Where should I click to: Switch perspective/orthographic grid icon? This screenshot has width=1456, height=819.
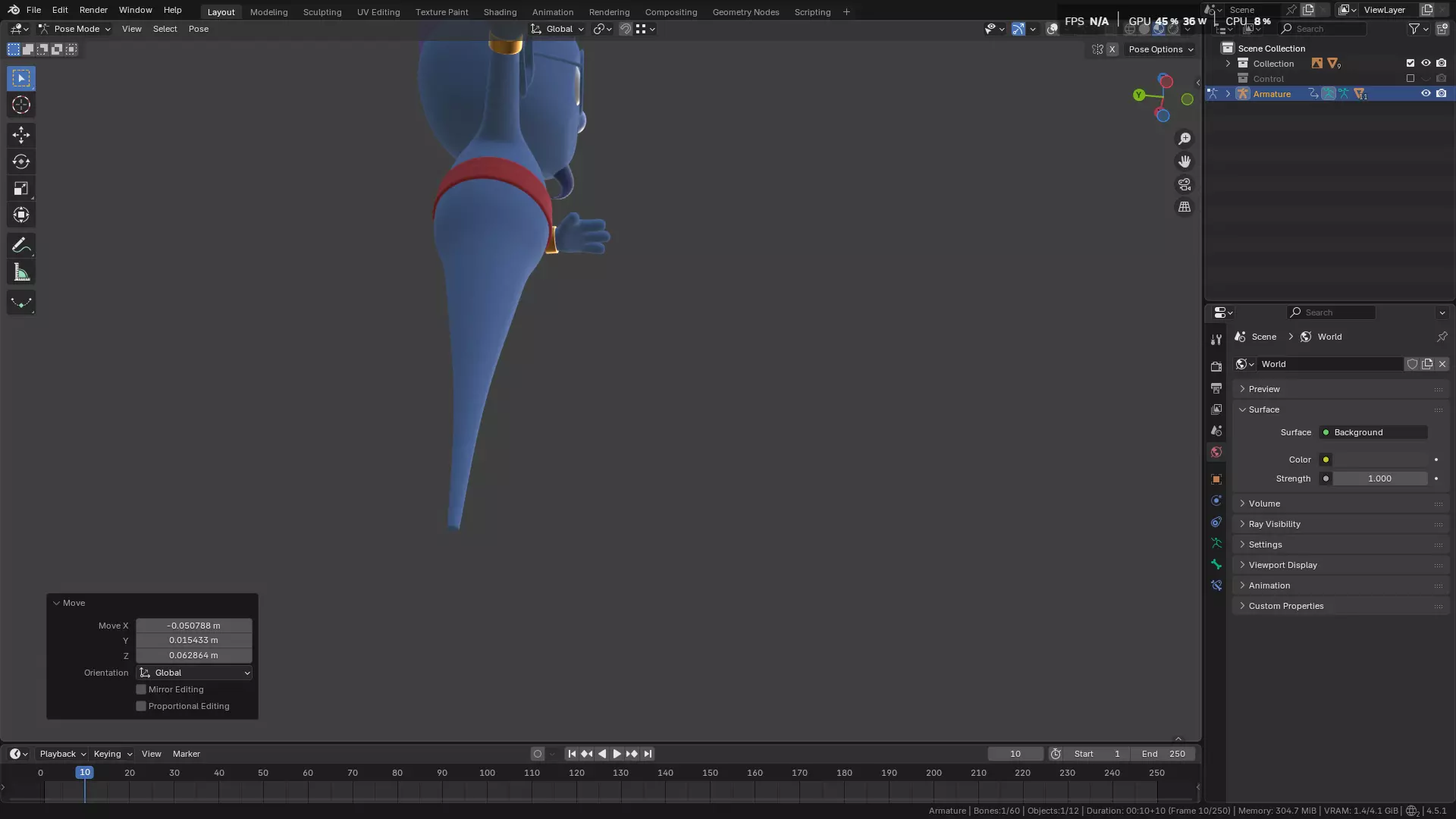coord(1185,207)
